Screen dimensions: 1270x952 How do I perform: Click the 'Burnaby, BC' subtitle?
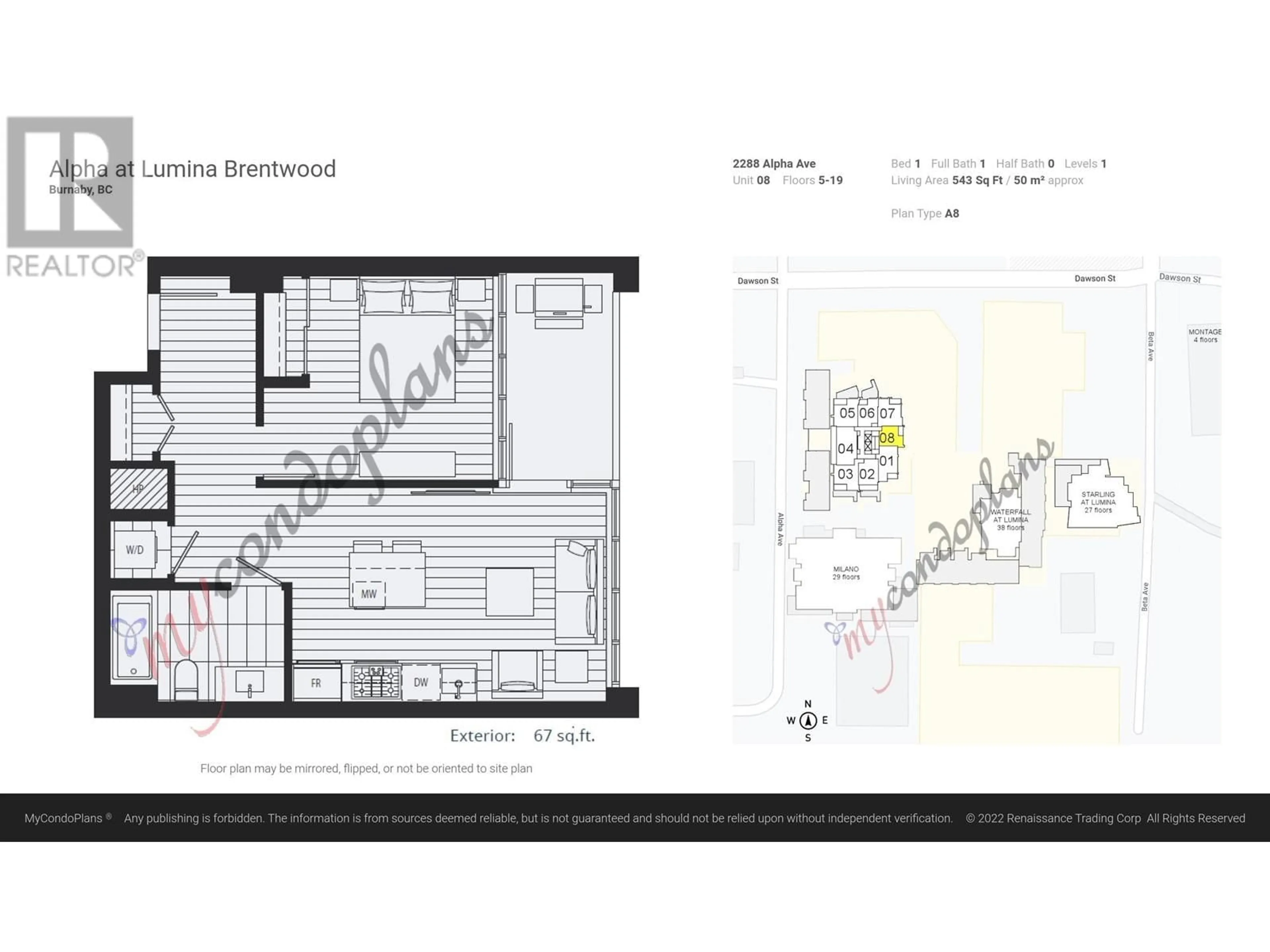tap(80, 189)
